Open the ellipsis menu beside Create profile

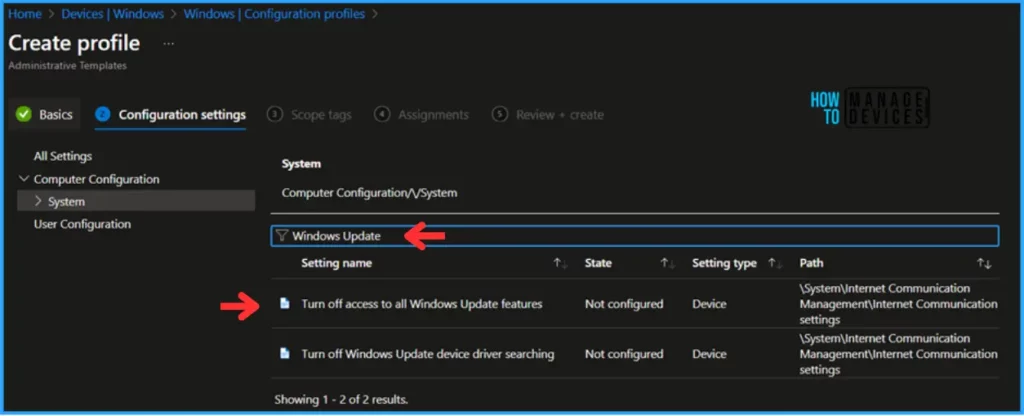point(168,44)
